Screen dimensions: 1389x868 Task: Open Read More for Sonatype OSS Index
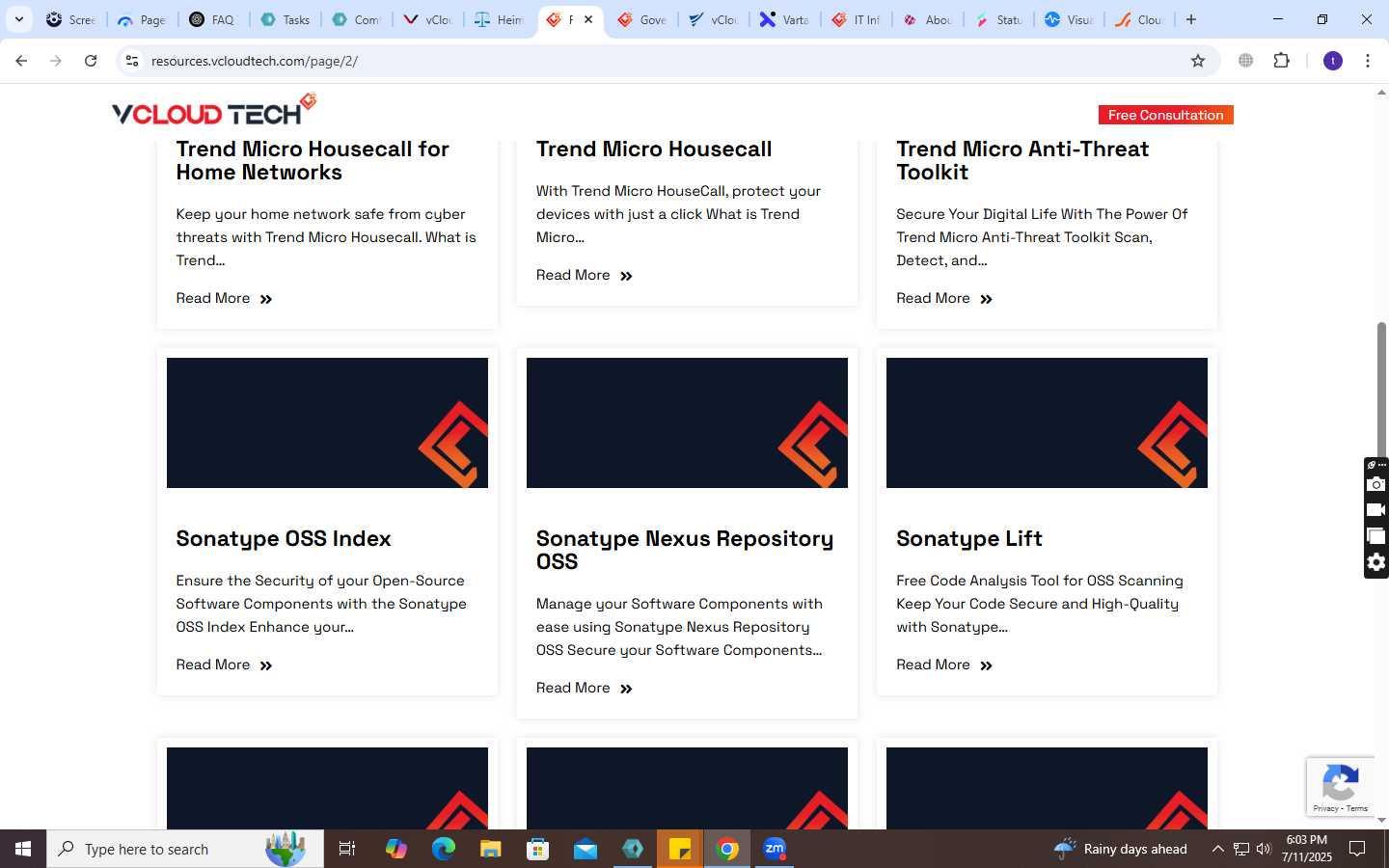[224, 665]
